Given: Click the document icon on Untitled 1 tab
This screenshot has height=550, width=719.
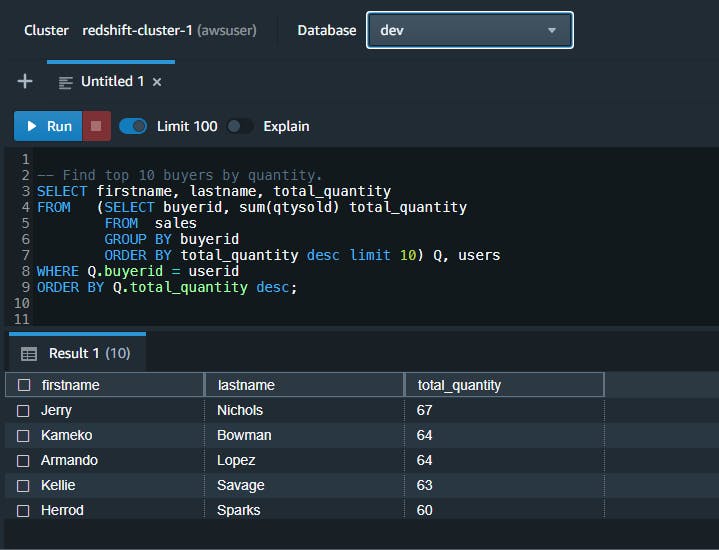Looking at the screenshot, I should pos(66,82).
